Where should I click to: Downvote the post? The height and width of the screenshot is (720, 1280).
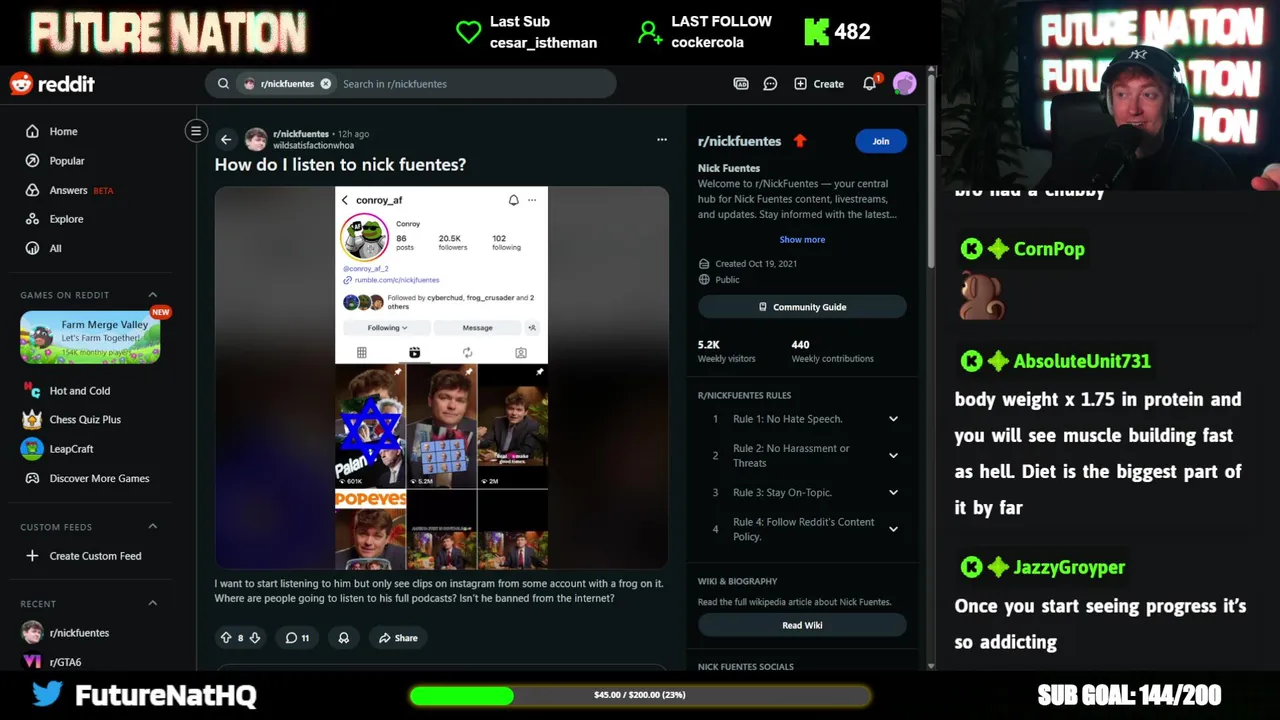click(255, 638)
